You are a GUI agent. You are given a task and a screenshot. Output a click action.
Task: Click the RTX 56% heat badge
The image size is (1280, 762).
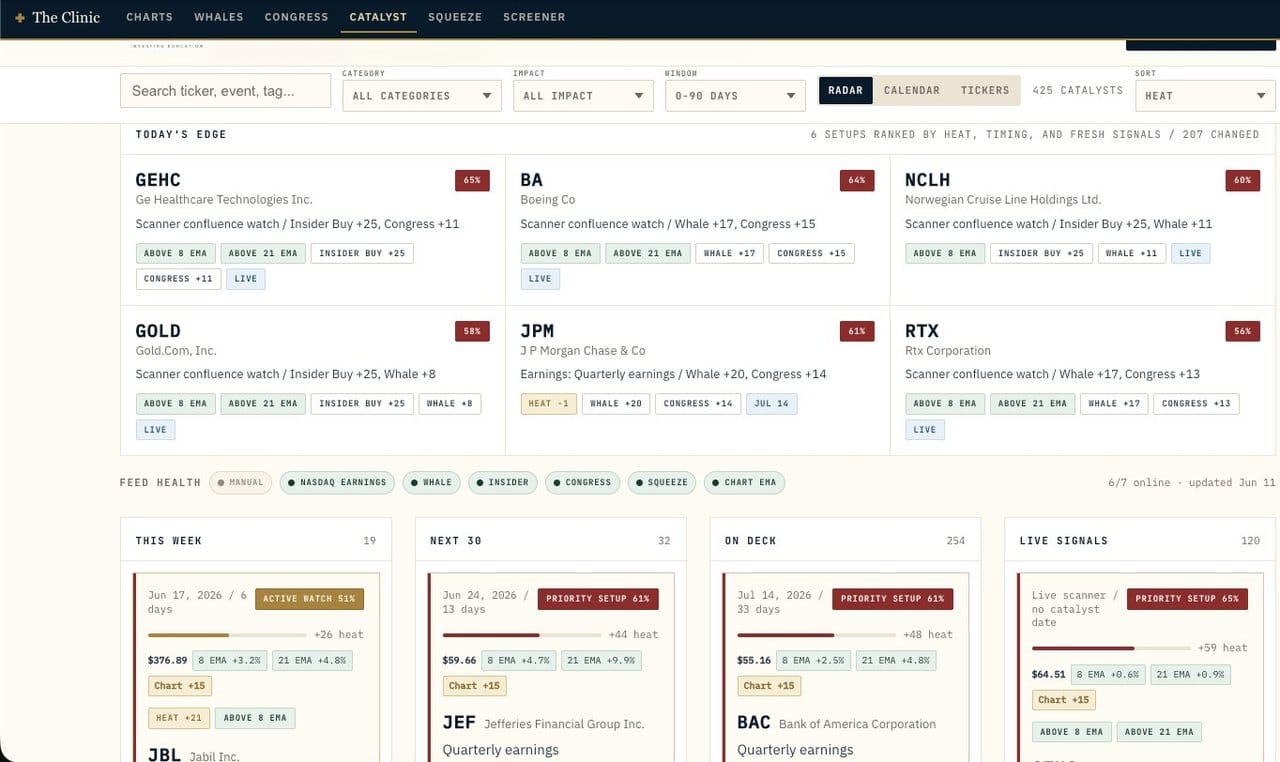click(x=1242, y=331)
